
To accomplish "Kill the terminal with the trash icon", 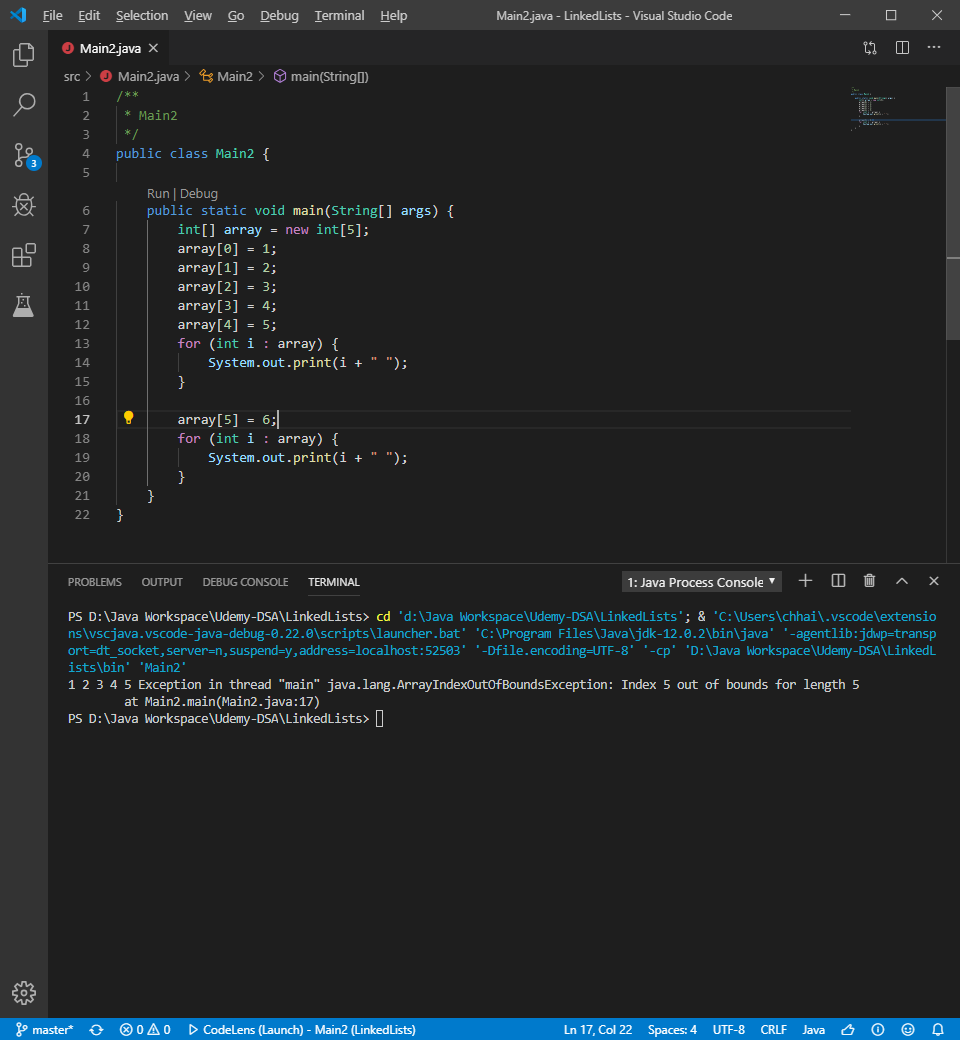I will [x=869, y=580].
